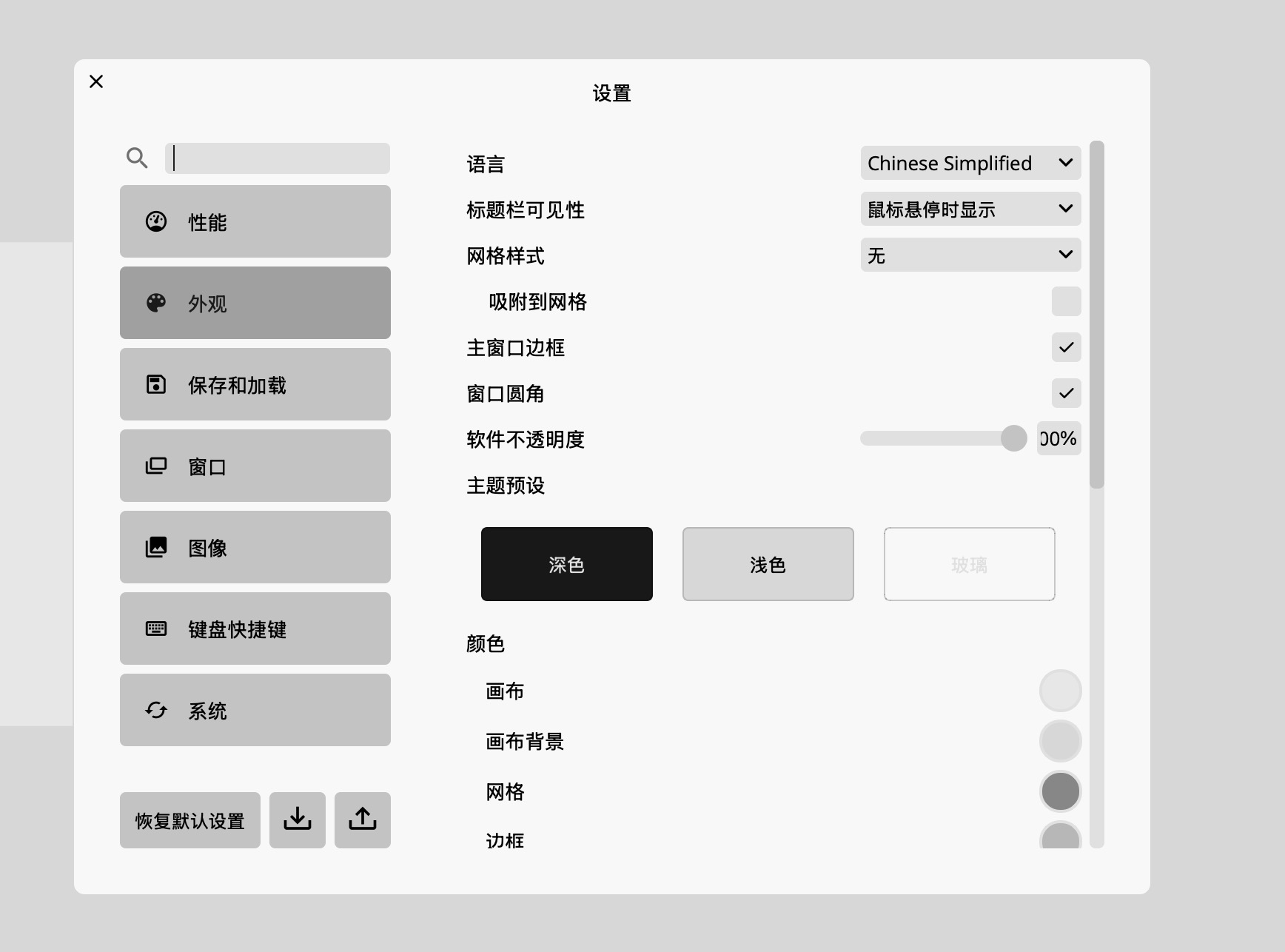Click the stacked windows icon beside 窗口

pos(156,466)
